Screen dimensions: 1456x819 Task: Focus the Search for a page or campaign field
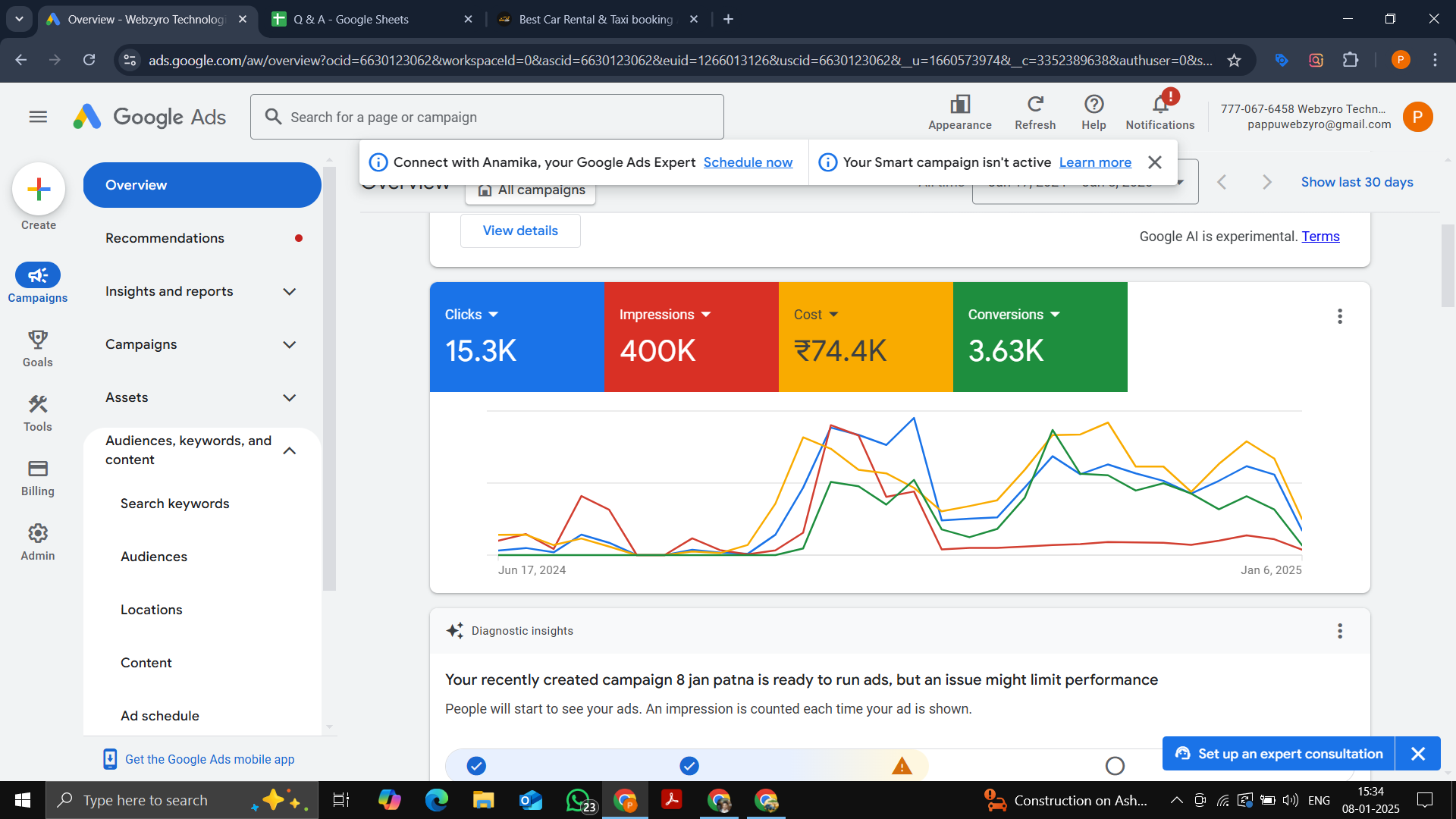pyautogui.click(x=487, y=117)
